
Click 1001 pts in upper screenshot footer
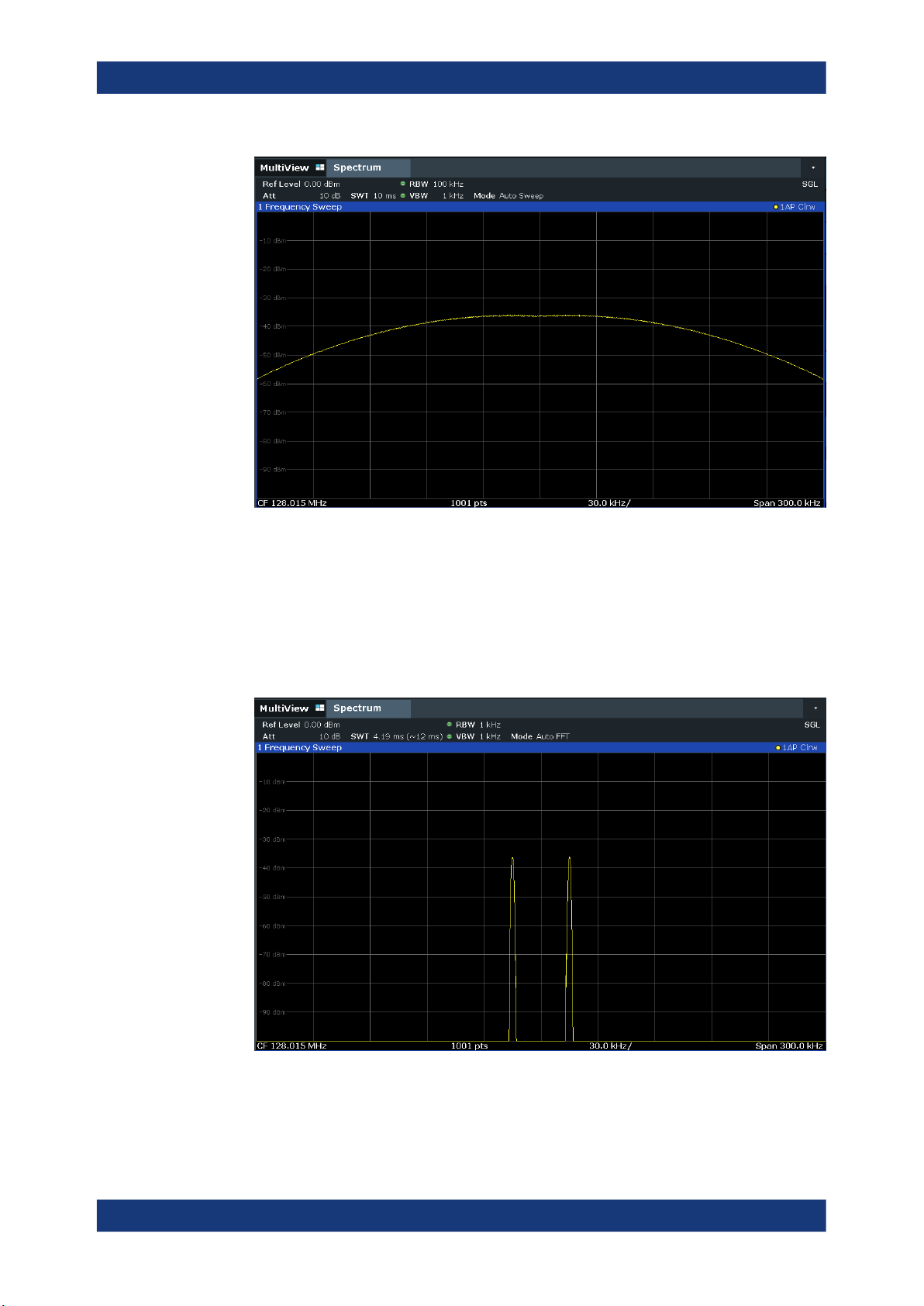click(x=469, y=503)
